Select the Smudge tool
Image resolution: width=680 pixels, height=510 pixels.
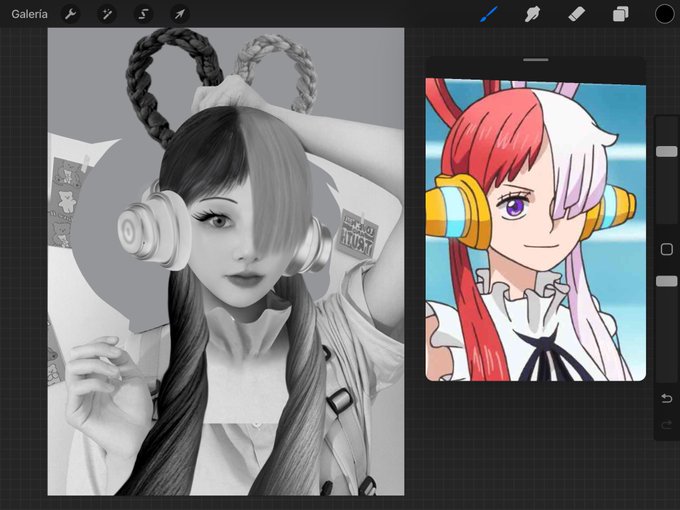point(532,14)
